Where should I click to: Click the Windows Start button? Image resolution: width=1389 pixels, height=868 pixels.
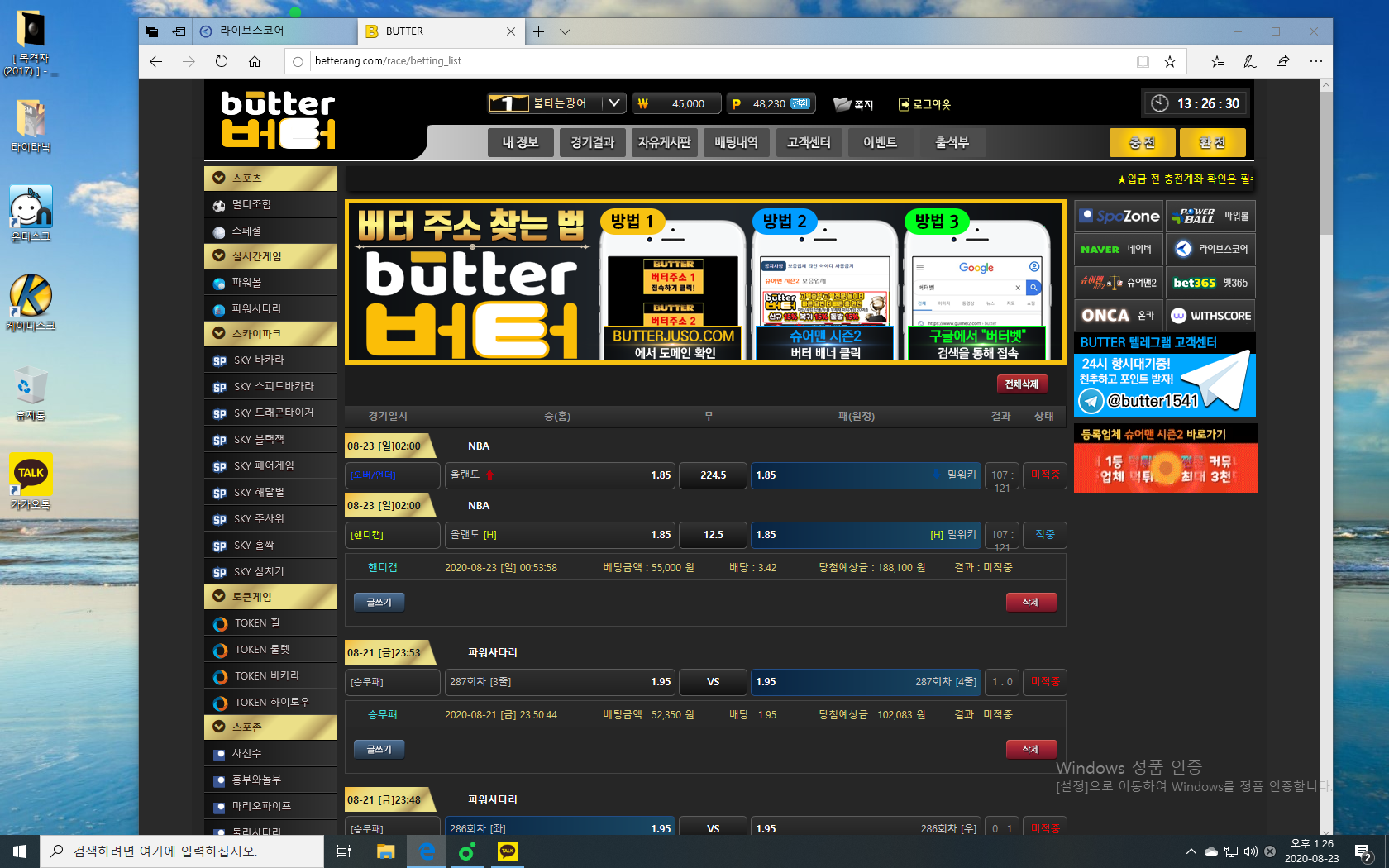pos(20,851)
